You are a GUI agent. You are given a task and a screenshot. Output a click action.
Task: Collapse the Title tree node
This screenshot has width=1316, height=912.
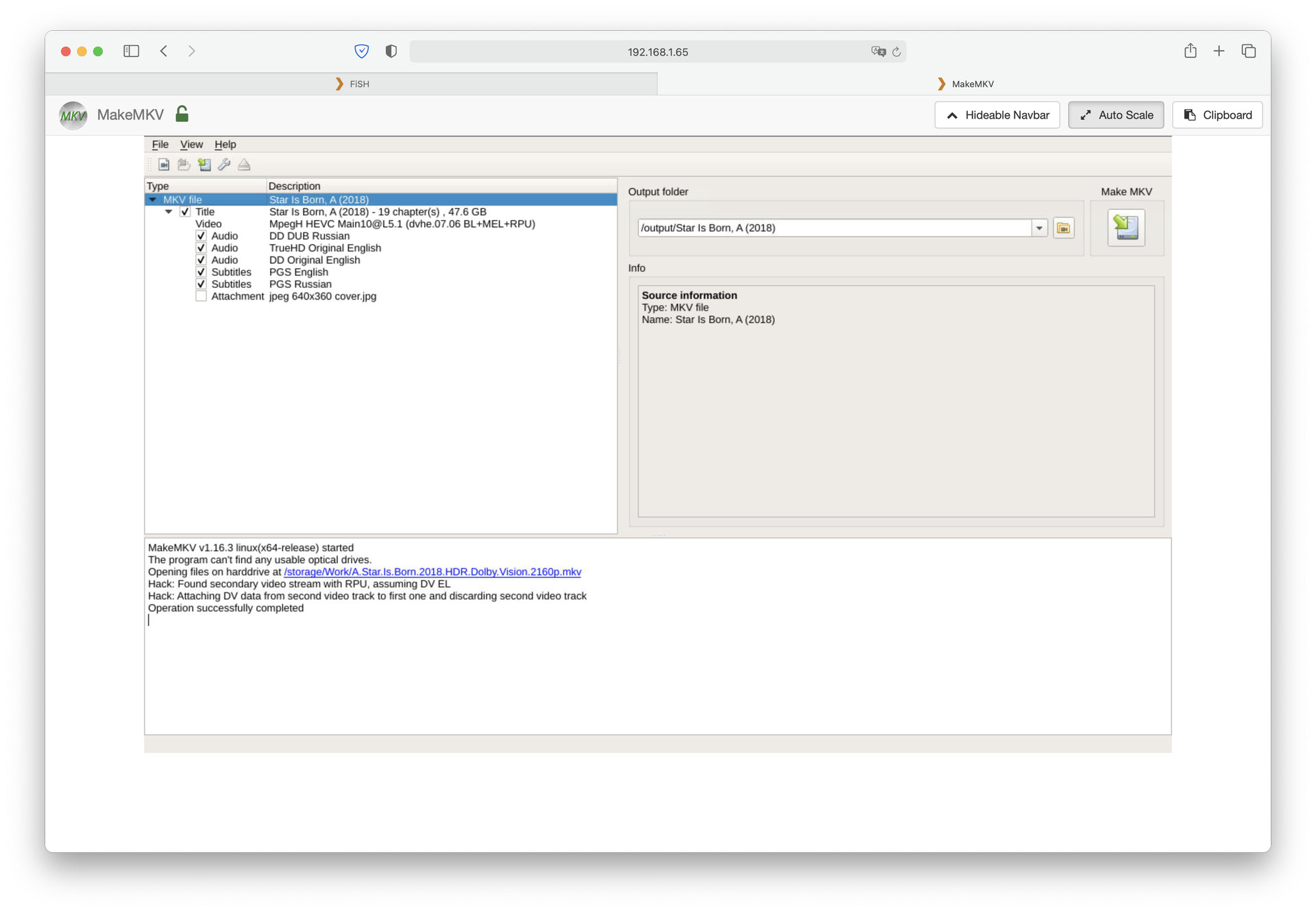coord(169,212)
